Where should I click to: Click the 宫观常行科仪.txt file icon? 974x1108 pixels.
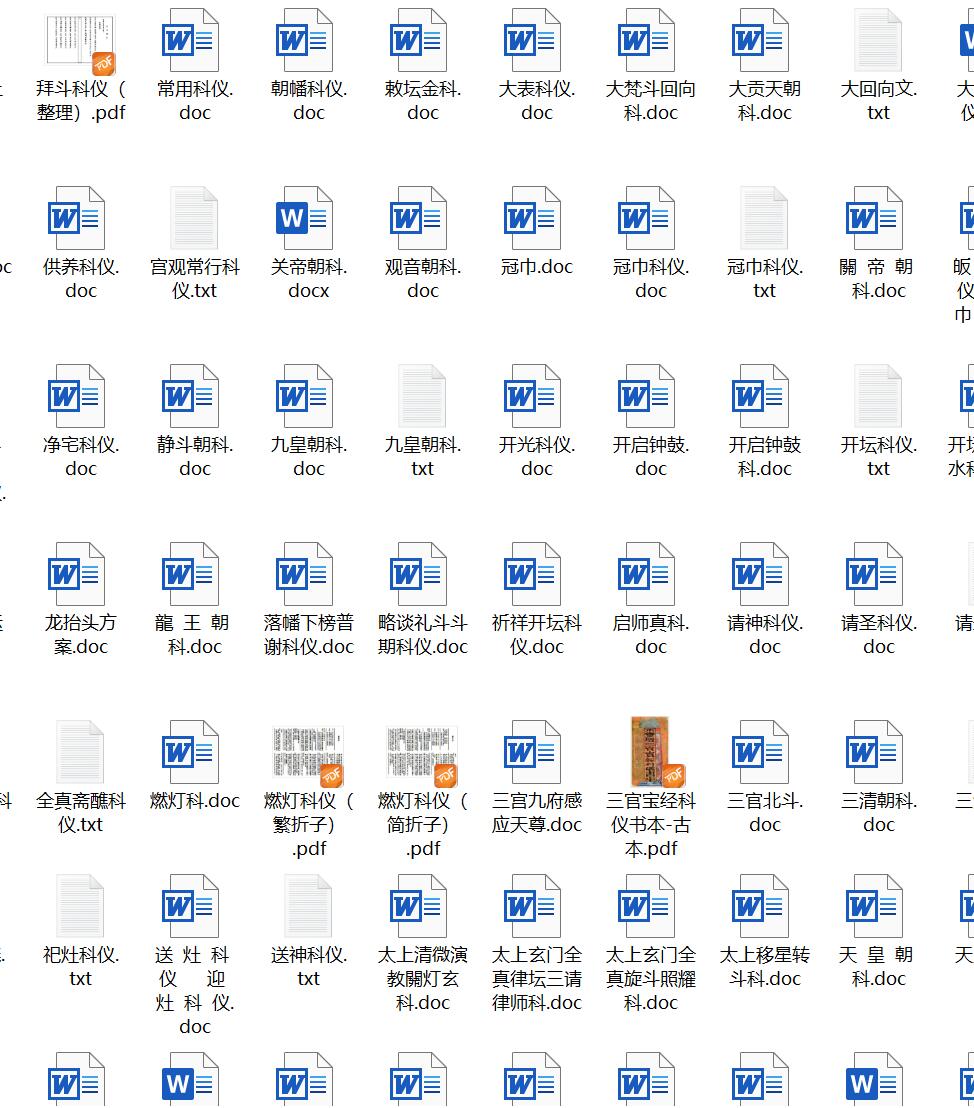click(194, 218)
